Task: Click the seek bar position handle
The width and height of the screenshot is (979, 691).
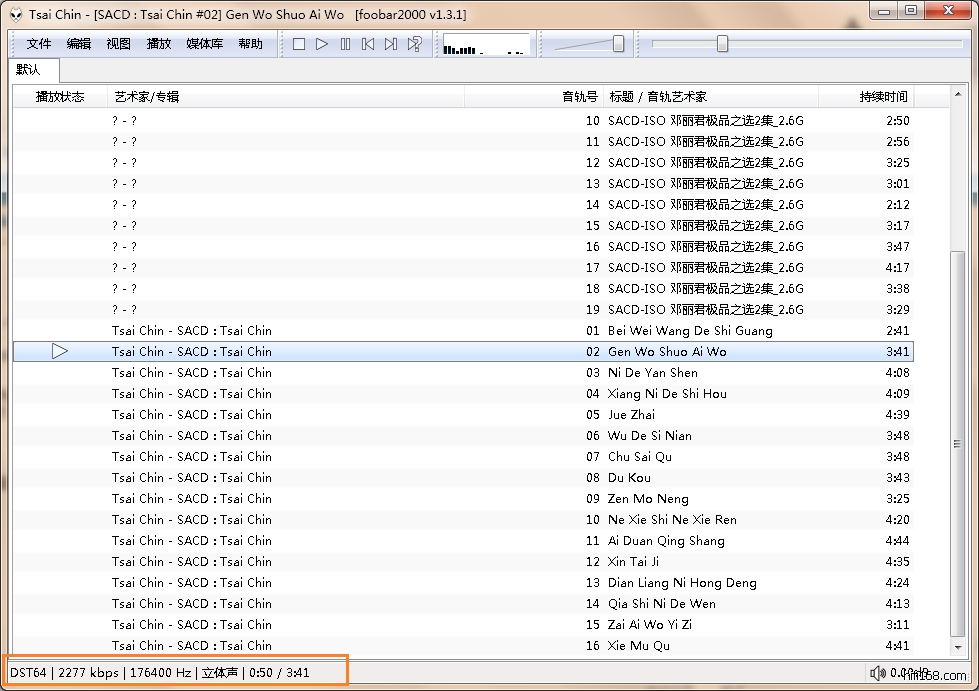Action: coord(722,44)
